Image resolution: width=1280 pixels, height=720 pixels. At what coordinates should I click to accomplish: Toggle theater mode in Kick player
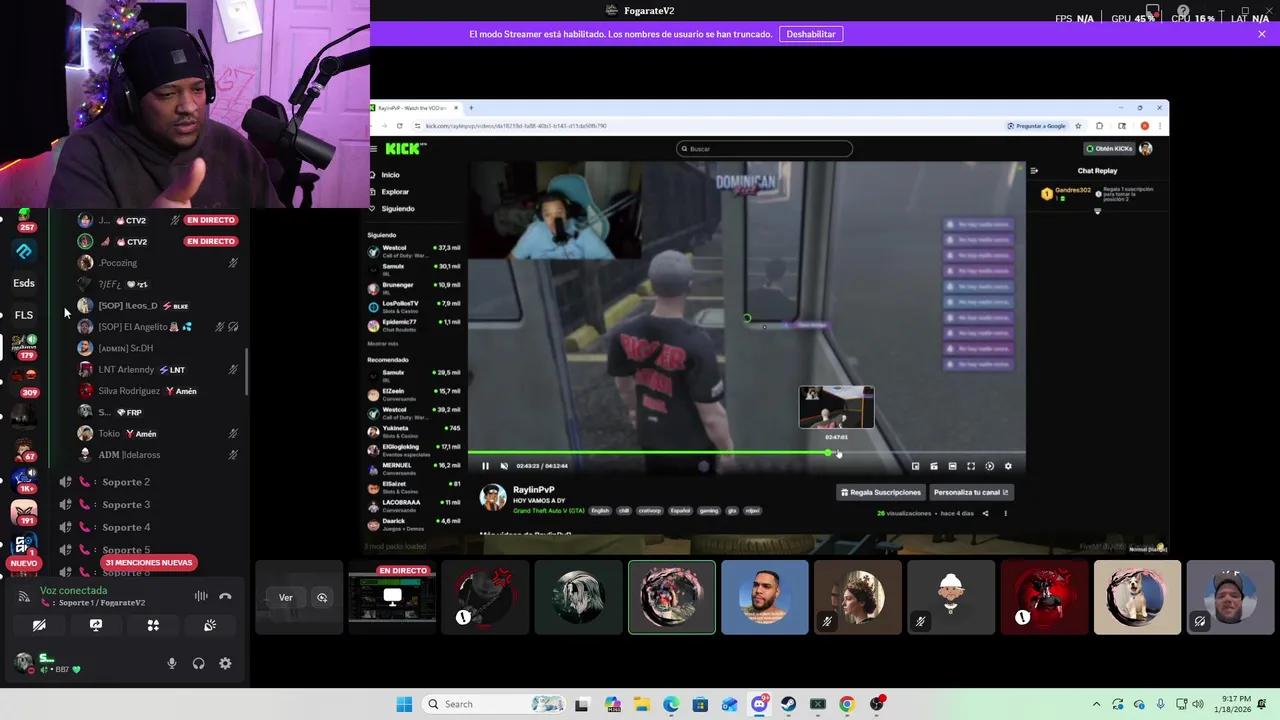click(x=952, y=466)
